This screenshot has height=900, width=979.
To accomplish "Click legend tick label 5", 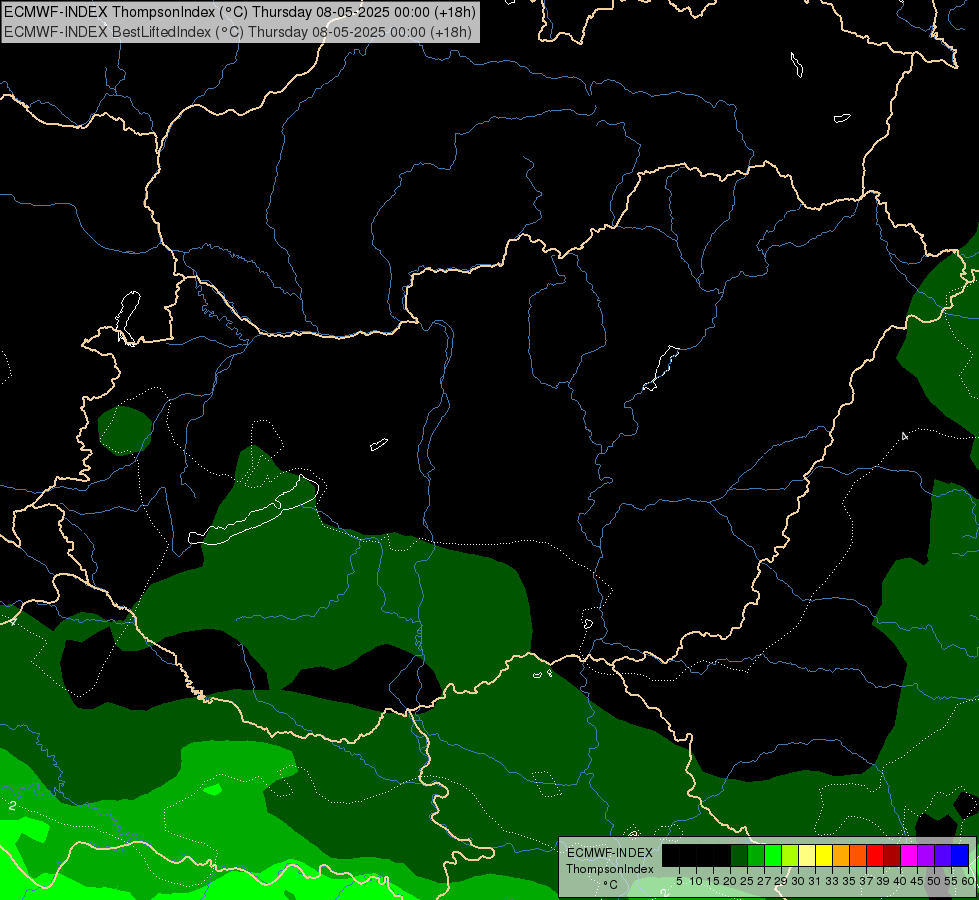I will pyautogui.click(x=679, y=881).
